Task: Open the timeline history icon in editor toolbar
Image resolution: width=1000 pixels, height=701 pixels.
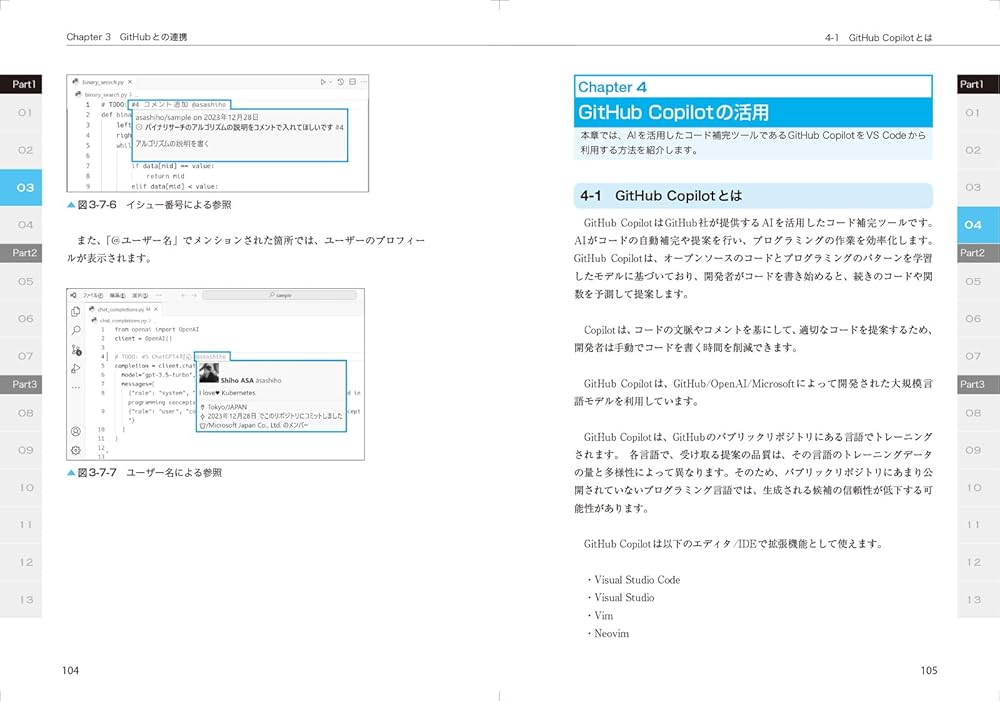Action: [340, 81]
